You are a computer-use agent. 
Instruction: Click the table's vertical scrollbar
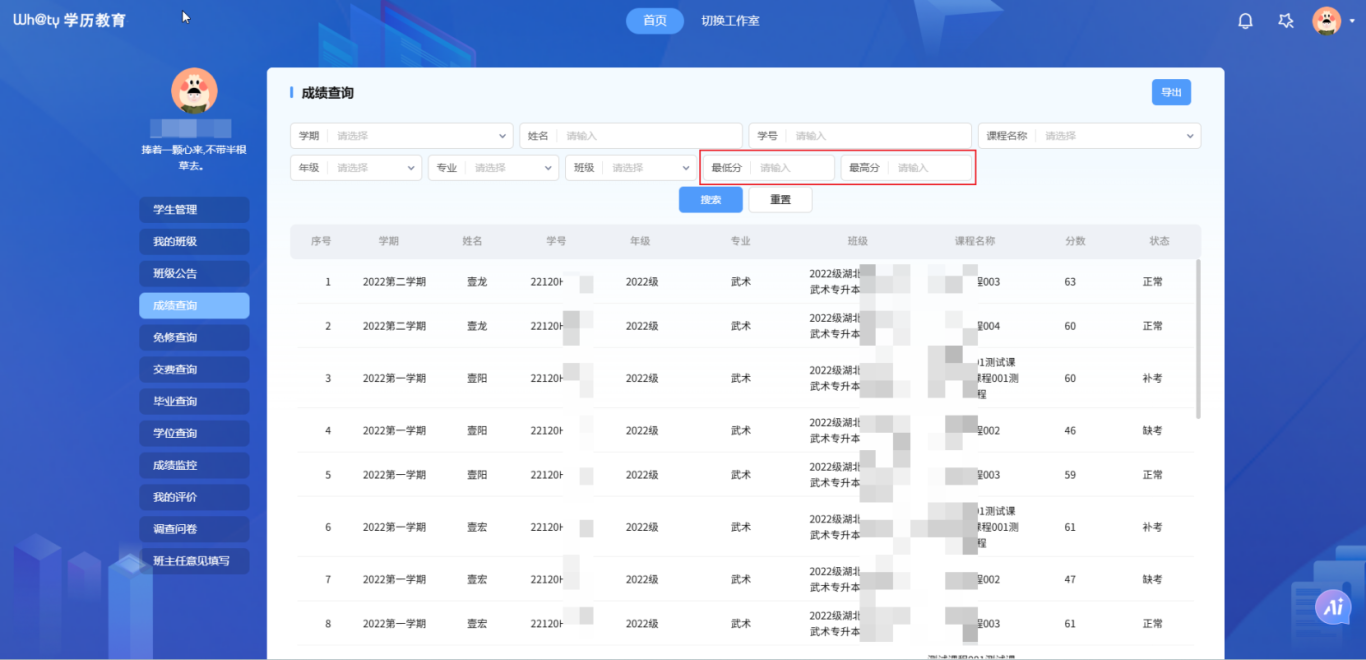(x=1198, y=338)
